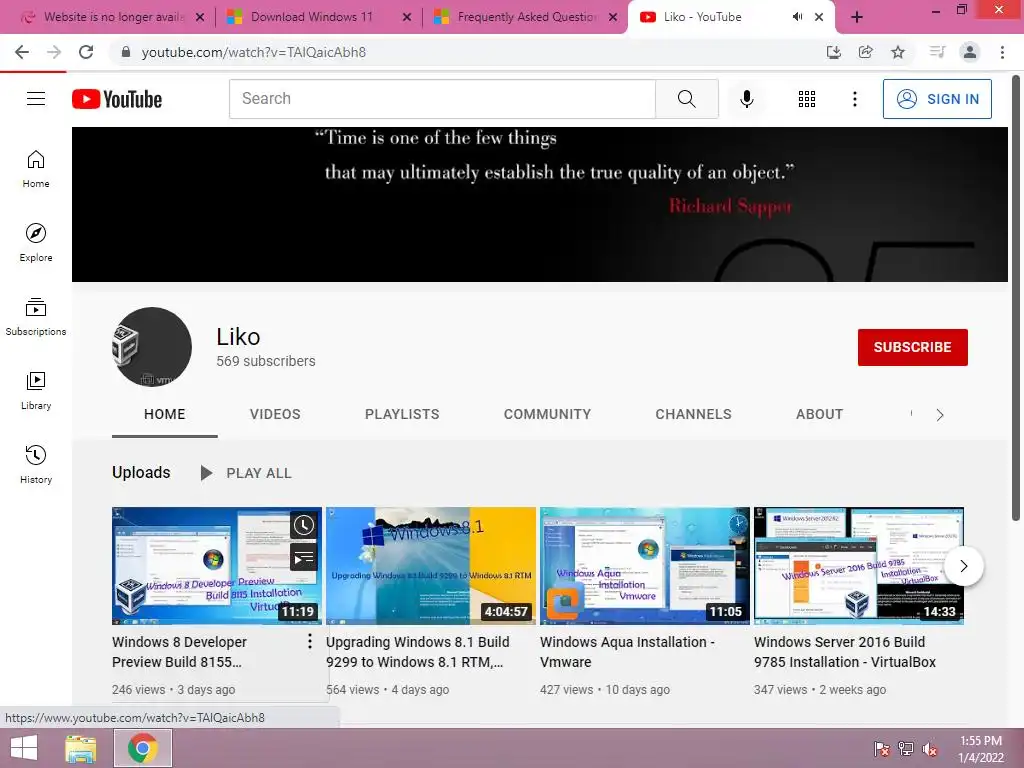Screen dimensions: 1024x768
Task: Click the page vertical scrollbar
Action: 1016,298
